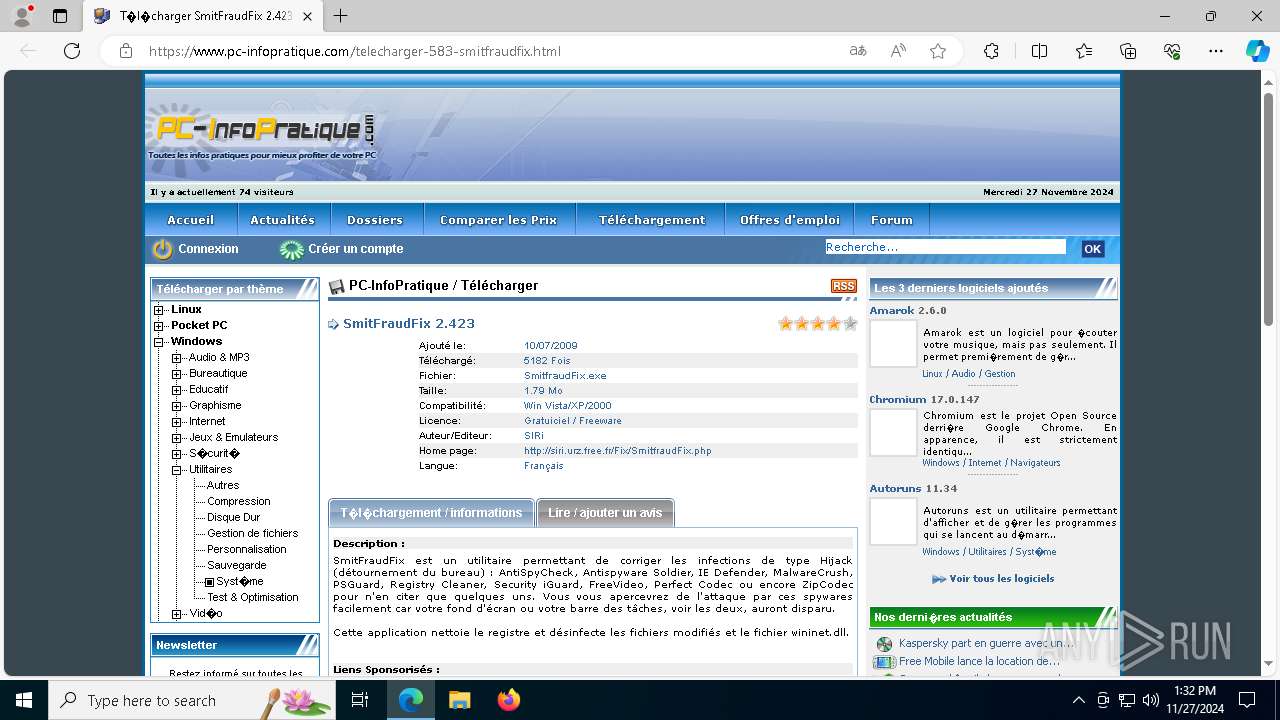Open the Dossiers menu item
Image resolution: width=1280 pixels, height=720 pixels.
[x=375, y=220]
